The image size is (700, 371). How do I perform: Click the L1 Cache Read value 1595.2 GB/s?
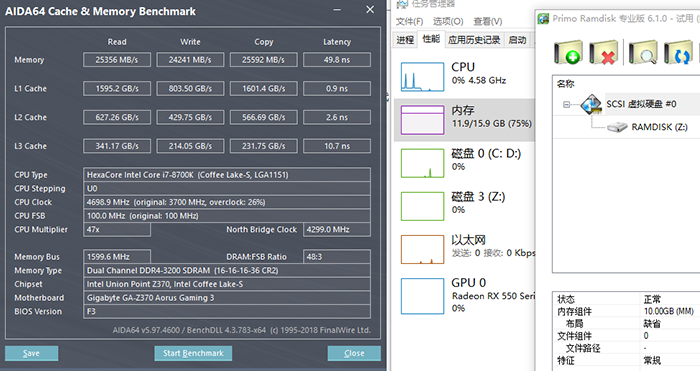pos(117,88)
